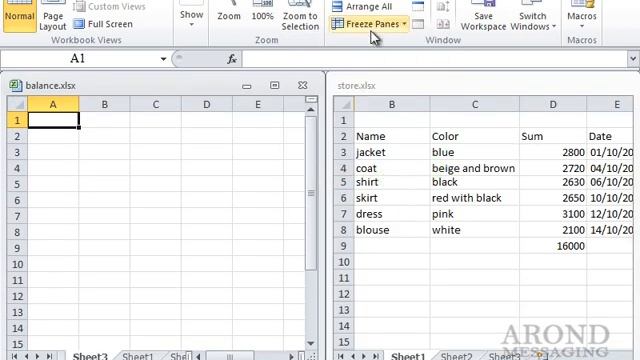The height and width of the screenshot is (360, 640).
Task: Click balance.xlsx horizontal scrollbar thumb
Action: tap(230, 357)
